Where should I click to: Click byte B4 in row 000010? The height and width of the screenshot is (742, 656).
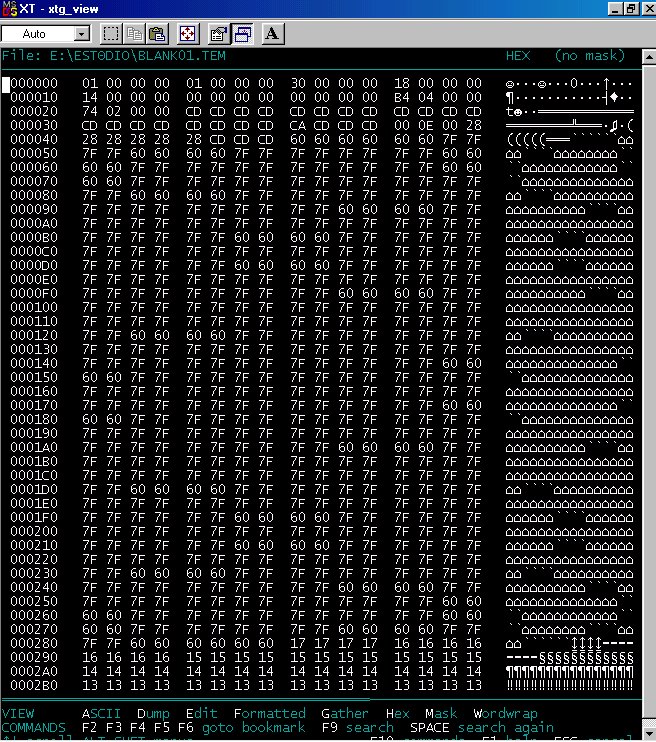pyautogui.click(x=402, y=97)
